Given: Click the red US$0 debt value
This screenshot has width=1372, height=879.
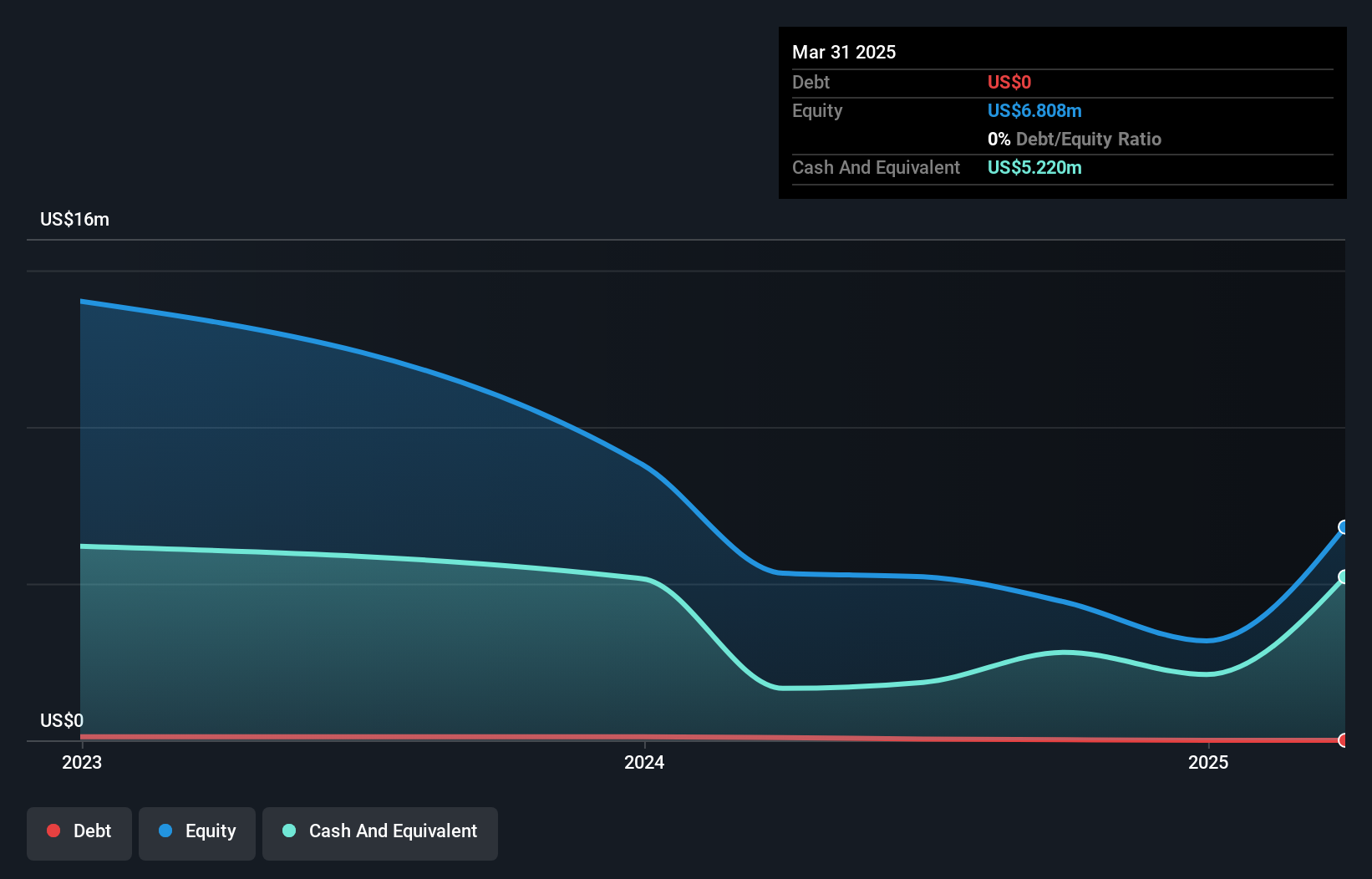Looking at the screenshot, I should pyautogui.click(x=1009, y=83).
